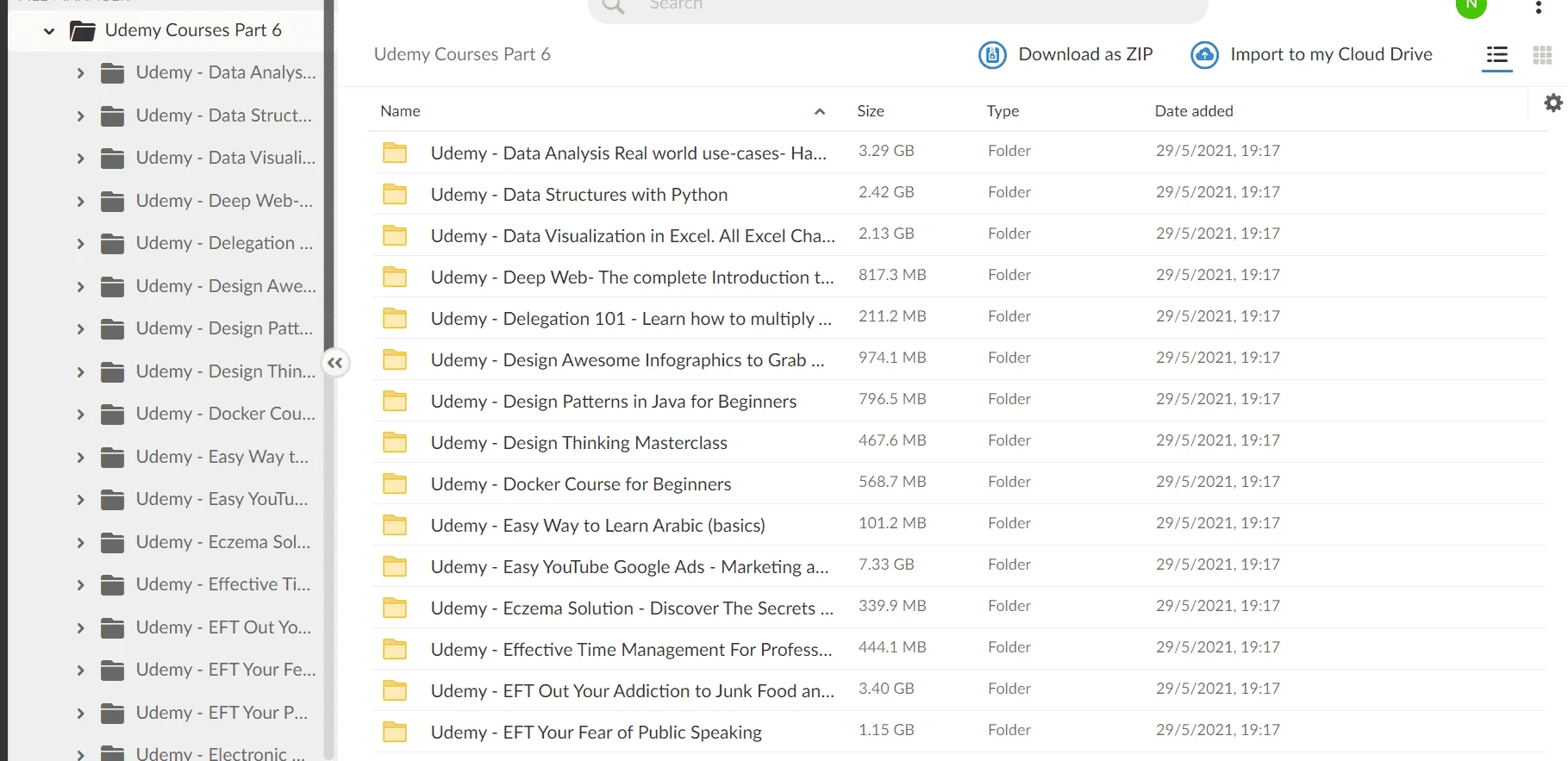Click folder icon for Docker Course for Beginners
Image resolution: width=1568 pixels, height=761 pixels.
[x=395, y=483]
